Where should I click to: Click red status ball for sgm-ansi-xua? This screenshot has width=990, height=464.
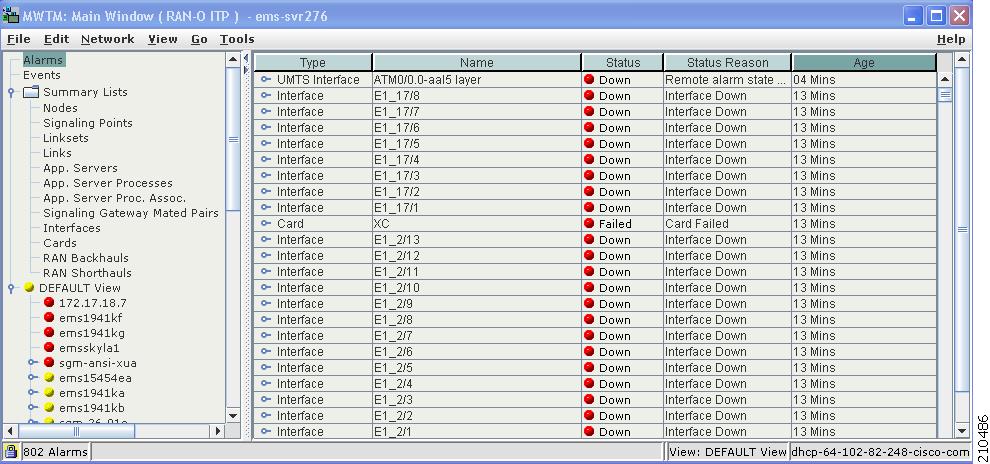(x=49, y=363)
